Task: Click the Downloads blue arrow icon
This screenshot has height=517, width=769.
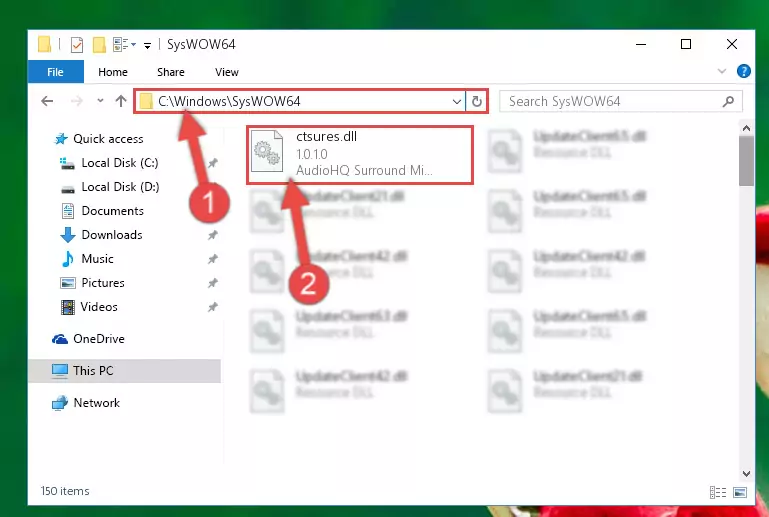Action: coord(68,235)
